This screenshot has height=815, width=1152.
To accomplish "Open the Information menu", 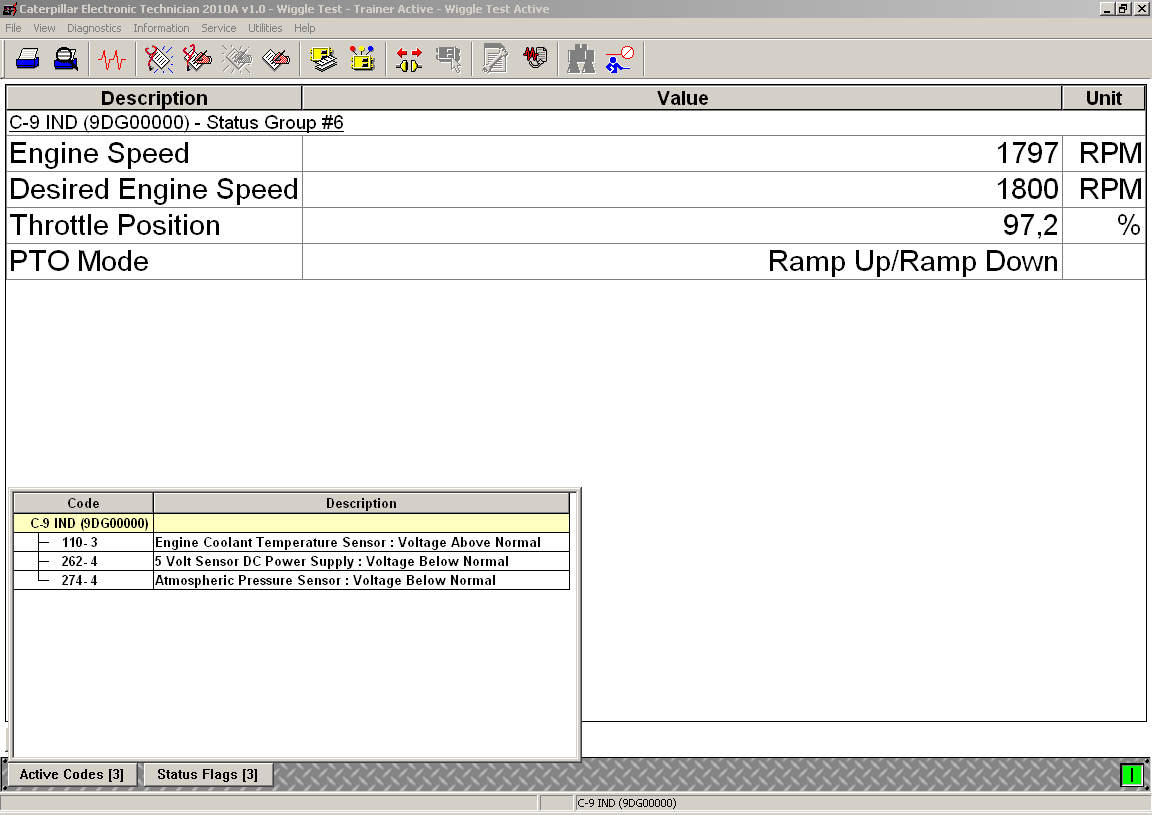I will click(161, 28).
